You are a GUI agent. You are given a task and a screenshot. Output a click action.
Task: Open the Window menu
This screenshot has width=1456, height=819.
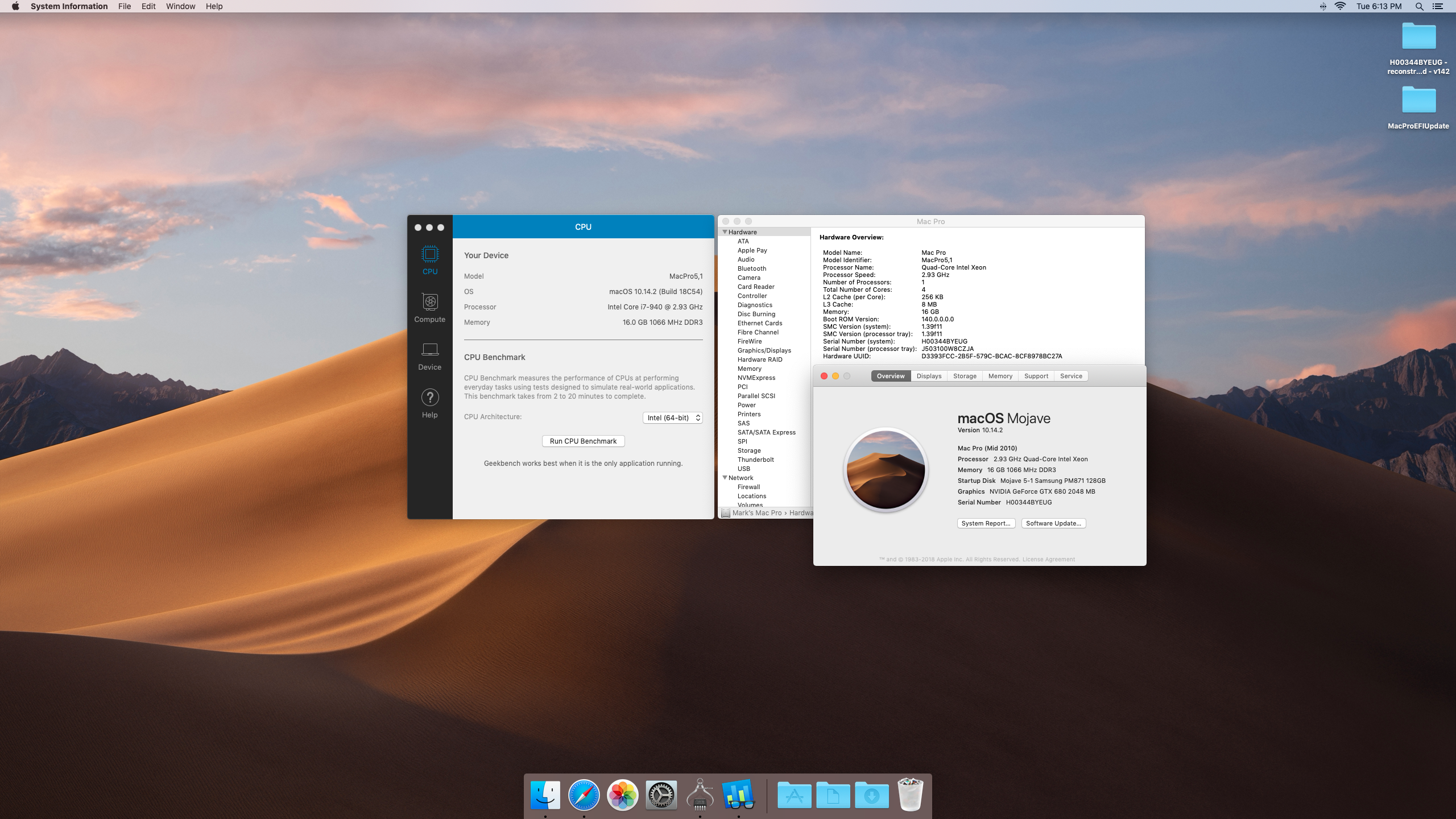[x=180, y=6]
